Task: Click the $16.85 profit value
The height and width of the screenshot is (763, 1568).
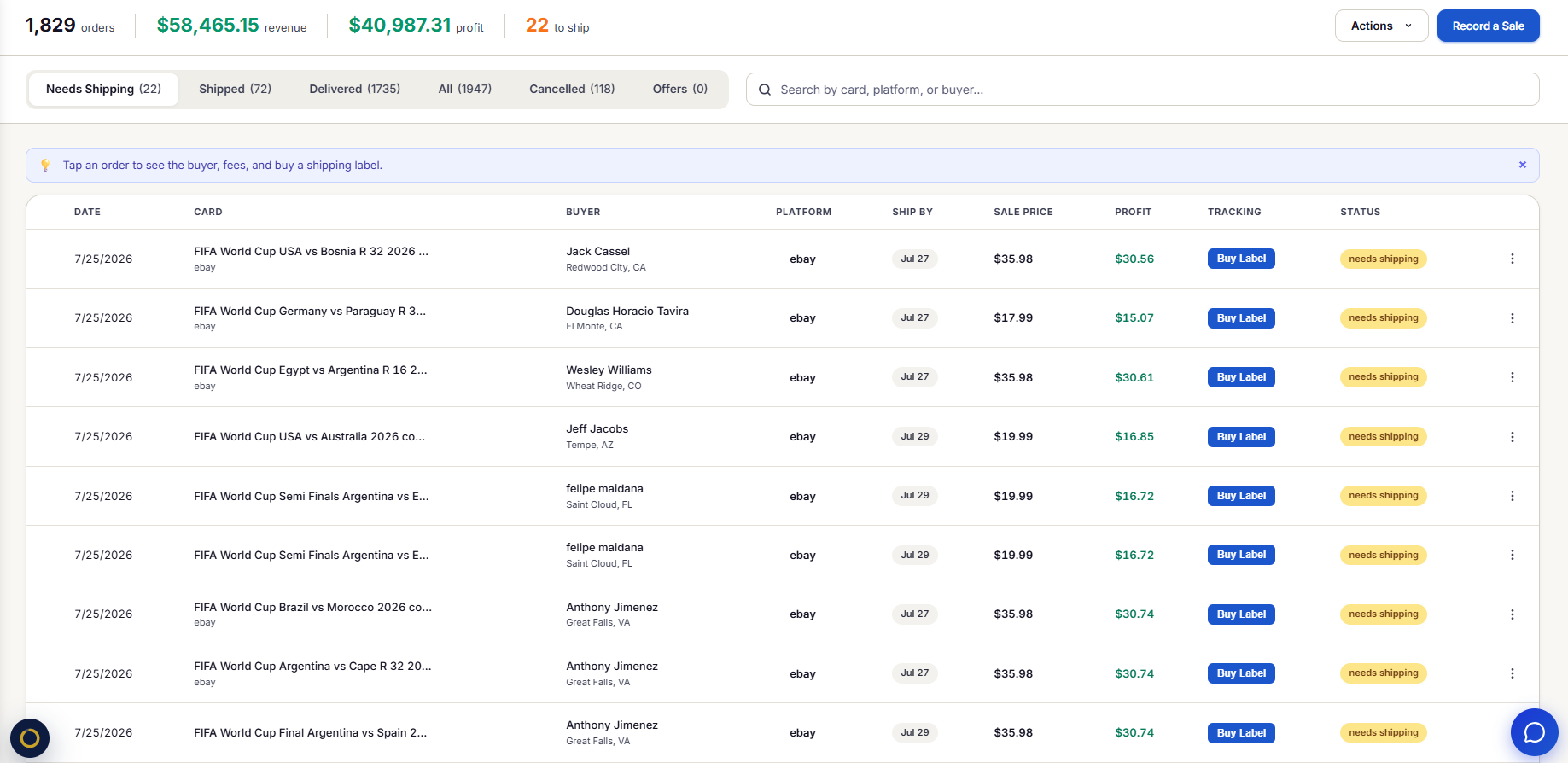Action: (x=1134, y=437)
